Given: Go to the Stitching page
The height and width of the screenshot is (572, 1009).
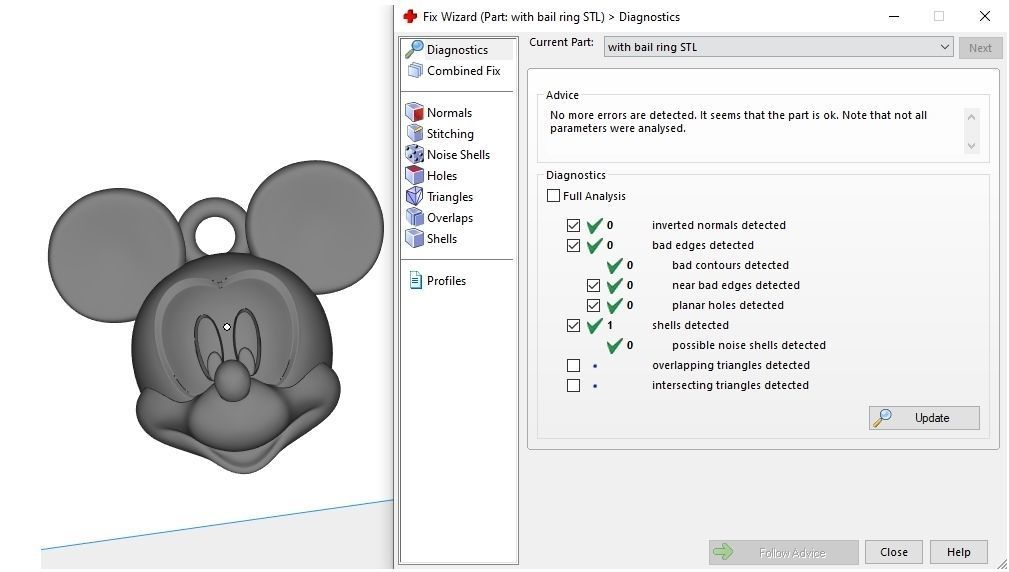Looking at the screenshot, I should (450, 134).
